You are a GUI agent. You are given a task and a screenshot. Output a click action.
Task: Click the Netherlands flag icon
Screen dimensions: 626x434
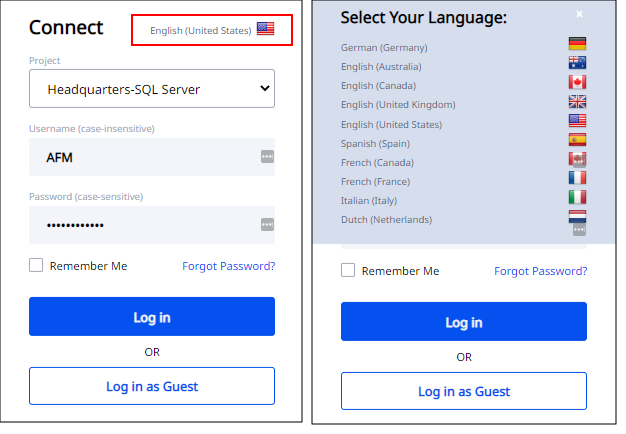pos(577,216)
